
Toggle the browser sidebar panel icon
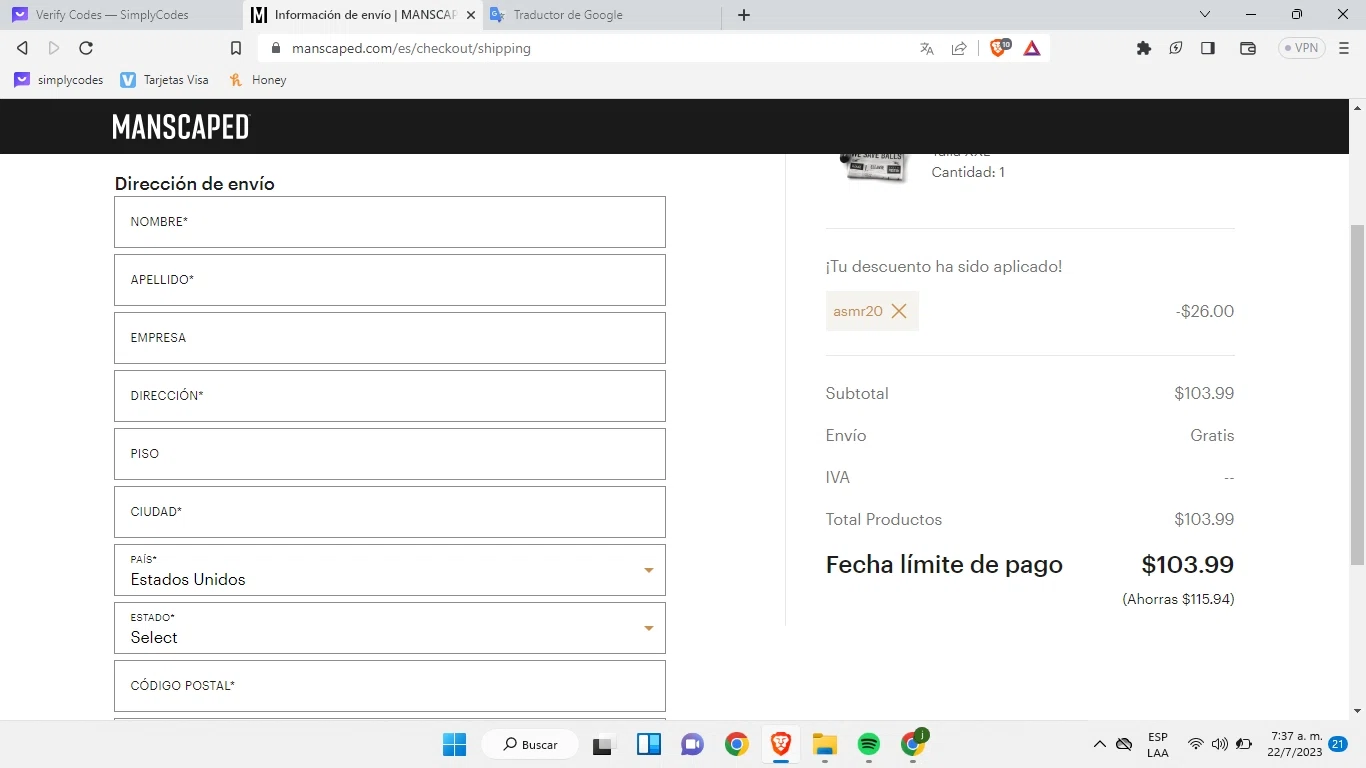[1208, 48]
